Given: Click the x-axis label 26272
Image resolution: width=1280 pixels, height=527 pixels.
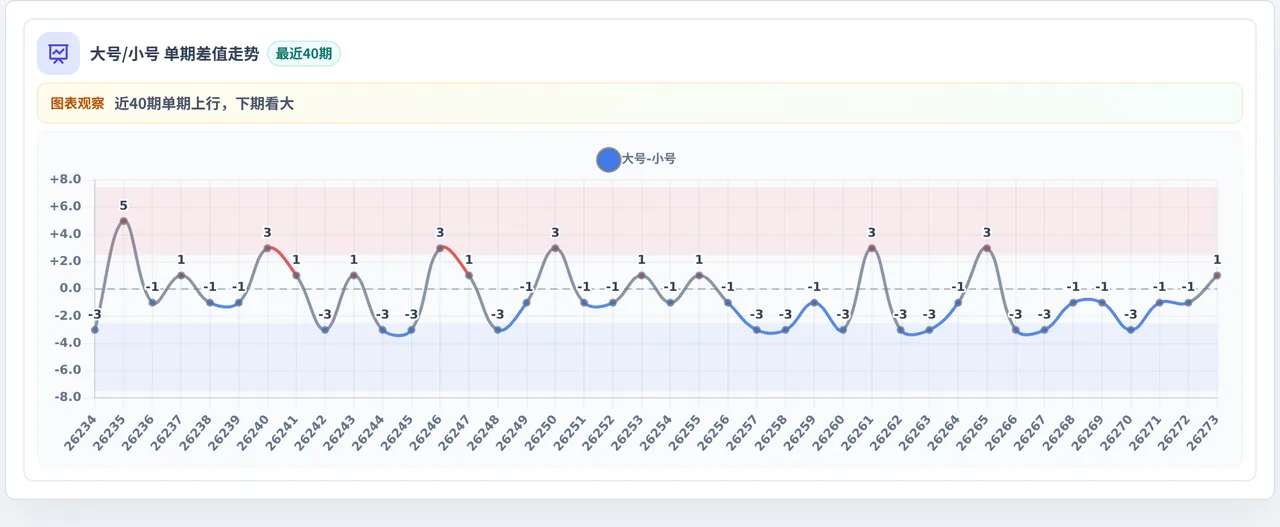Looking at the screenshot, I should click(1174, 433).
